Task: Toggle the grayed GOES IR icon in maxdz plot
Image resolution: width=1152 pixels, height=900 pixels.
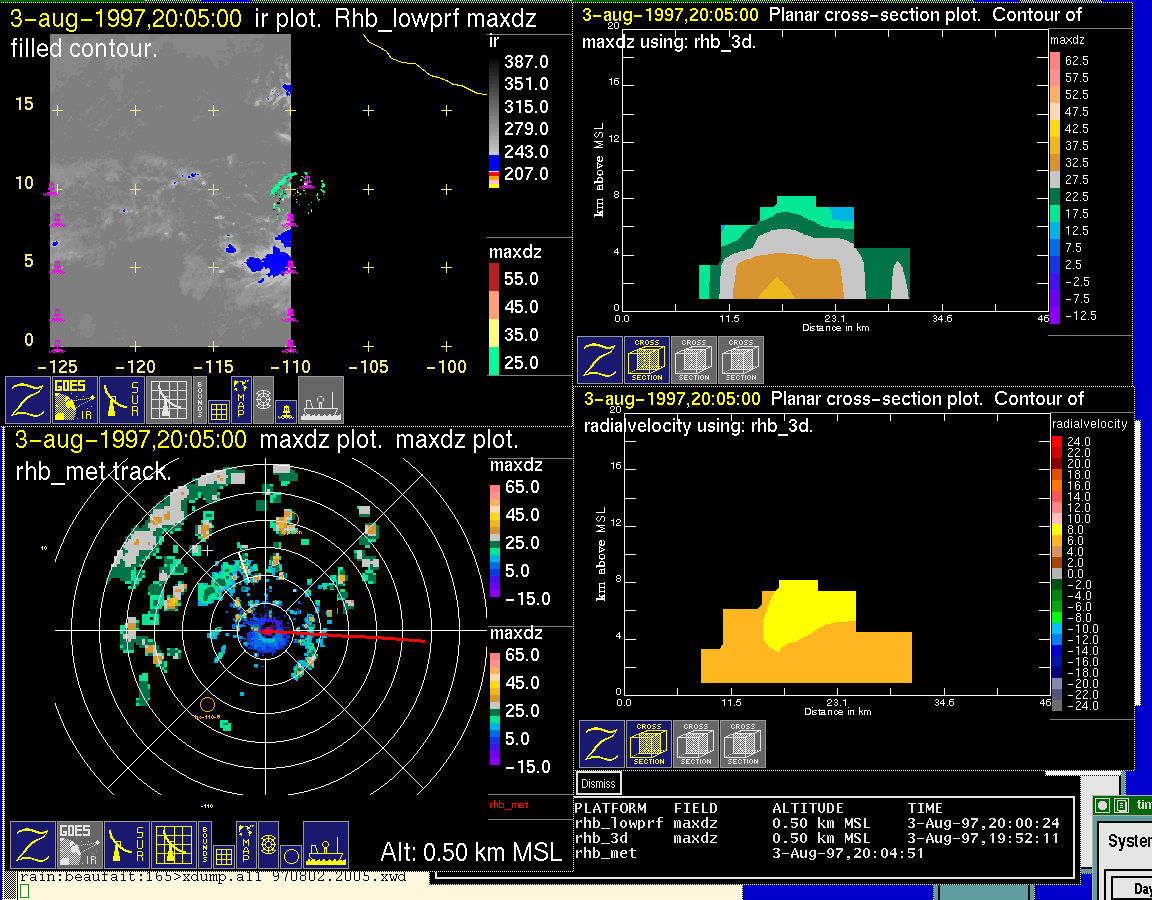Action: tap(77, 846)
